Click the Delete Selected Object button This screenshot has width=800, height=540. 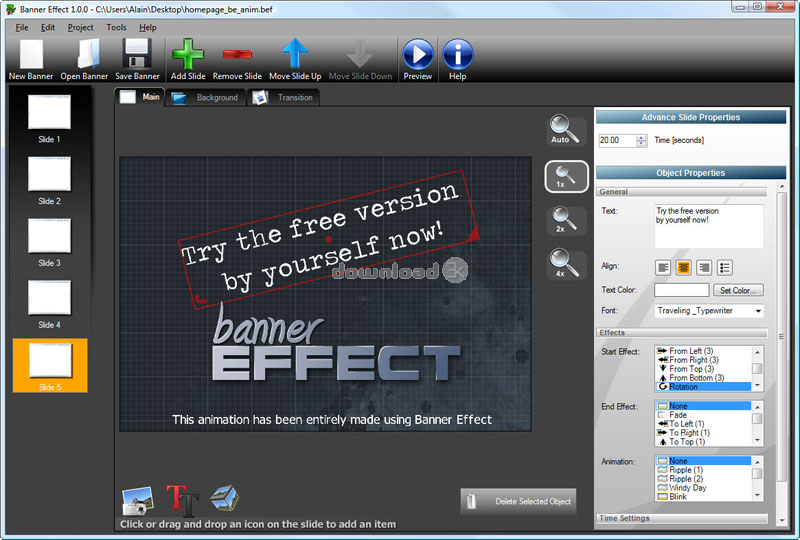(x=518, y=501)
